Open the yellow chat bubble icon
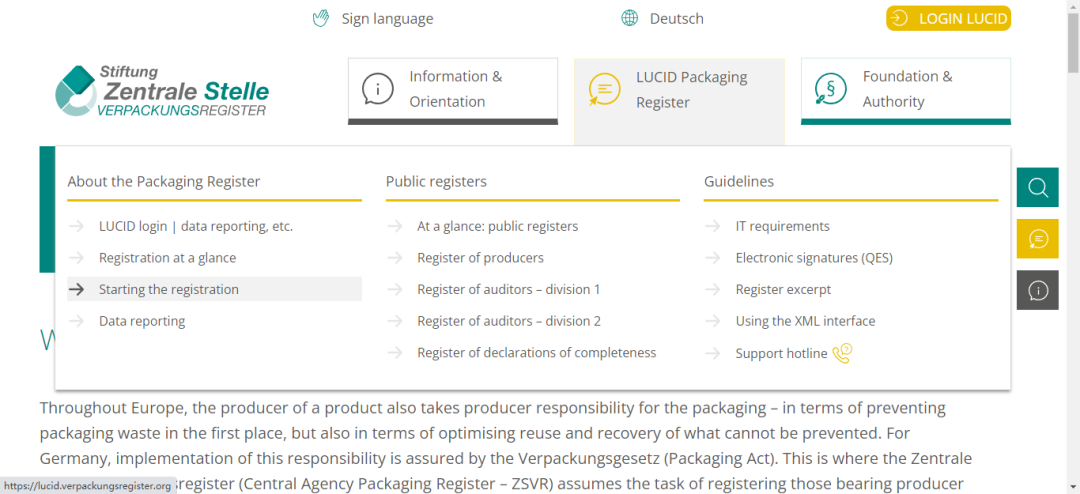 [x=1037, y=239]
